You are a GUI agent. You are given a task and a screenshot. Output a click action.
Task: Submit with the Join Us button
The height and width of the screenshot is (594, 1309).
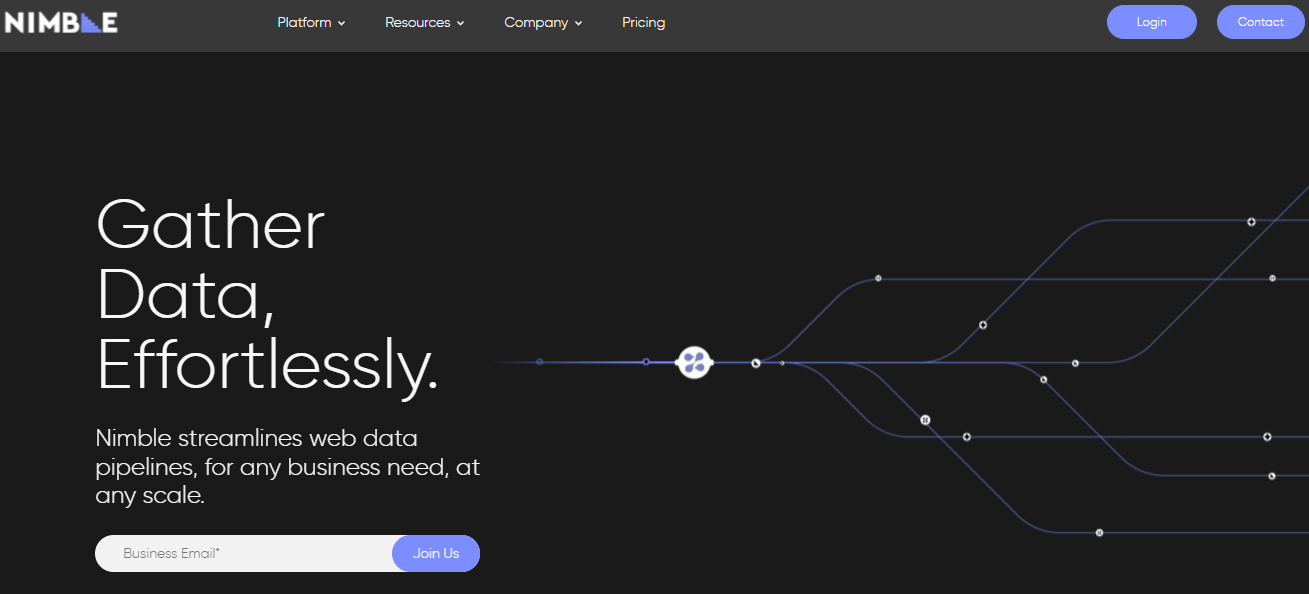pyautogui.click(x=436, y=553)
